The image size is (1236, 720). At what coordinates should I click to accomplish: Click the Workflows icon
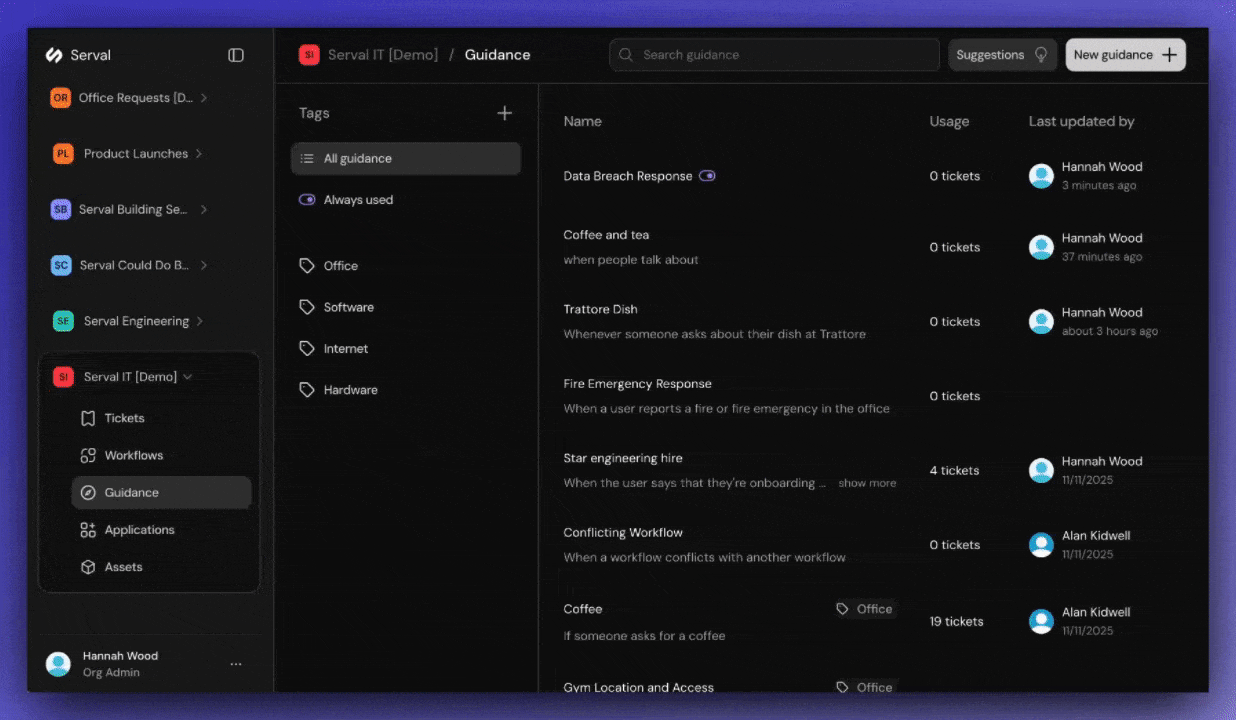pos(88,455)
